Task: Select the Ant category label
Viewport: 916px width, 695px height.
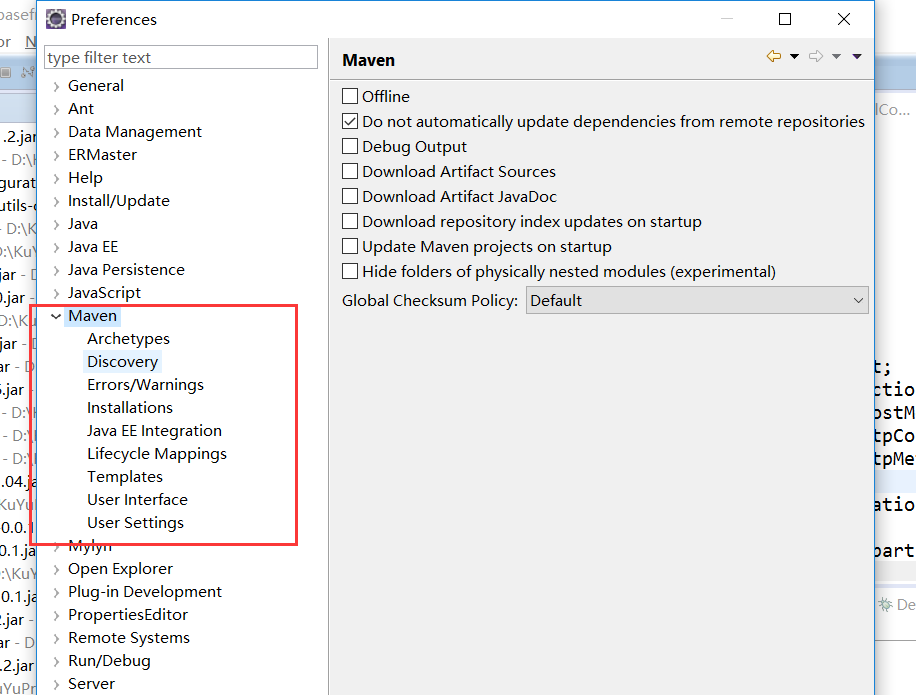Action: click(x=81, y=109)
